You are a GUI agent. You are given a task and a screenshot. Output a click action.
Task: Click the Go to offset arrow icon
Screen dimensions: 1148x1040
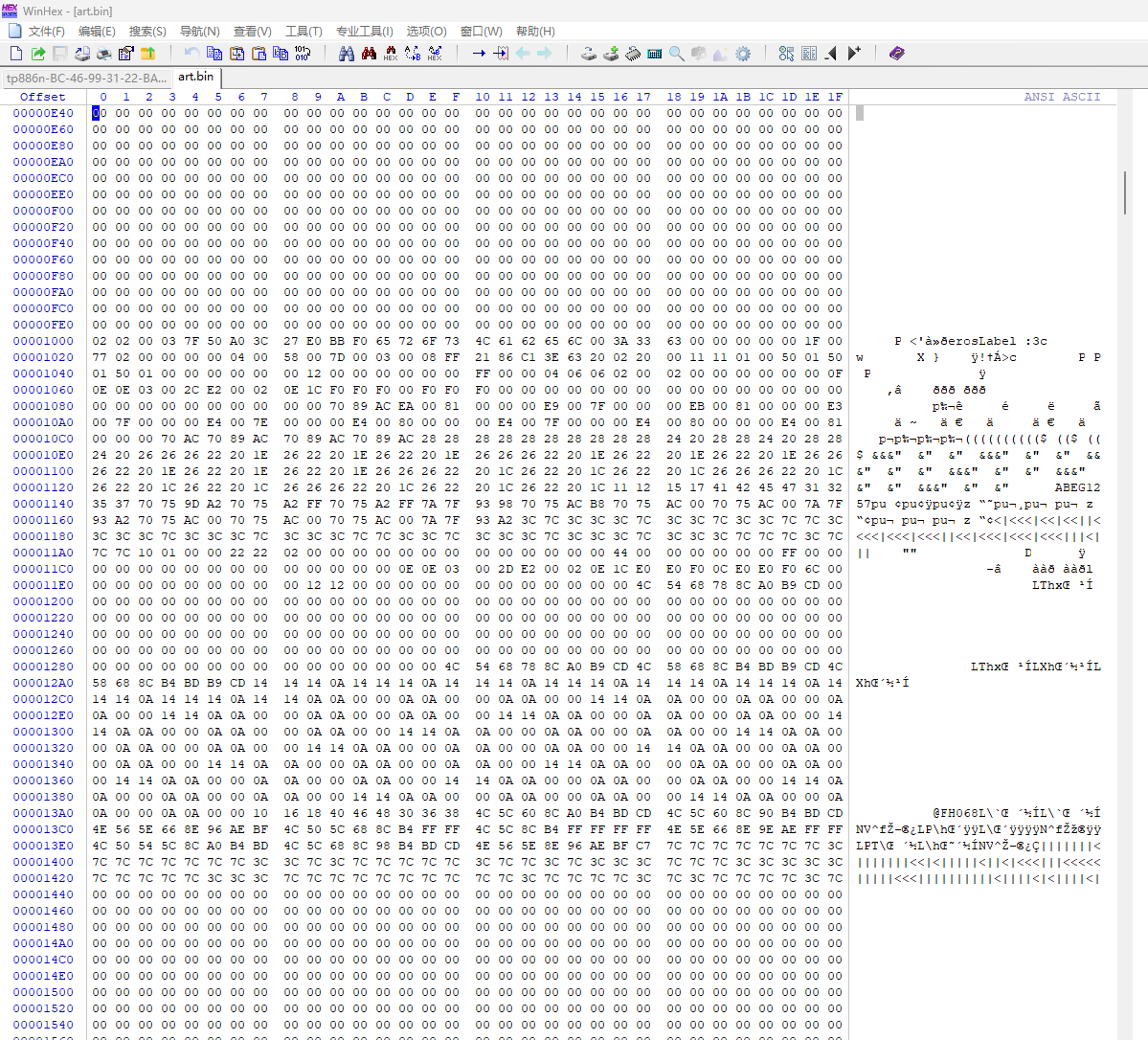click(479, 54)
